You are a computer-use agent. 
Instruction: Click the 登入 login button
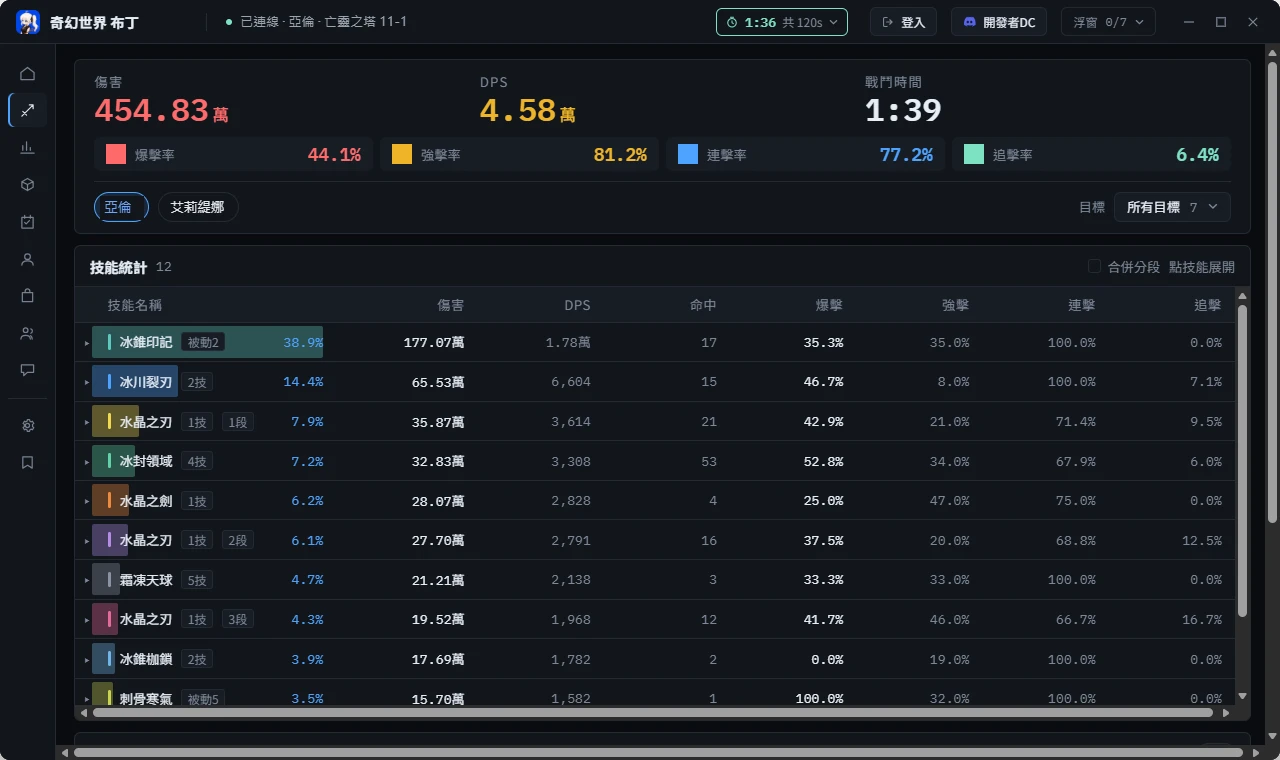[903, 22]
